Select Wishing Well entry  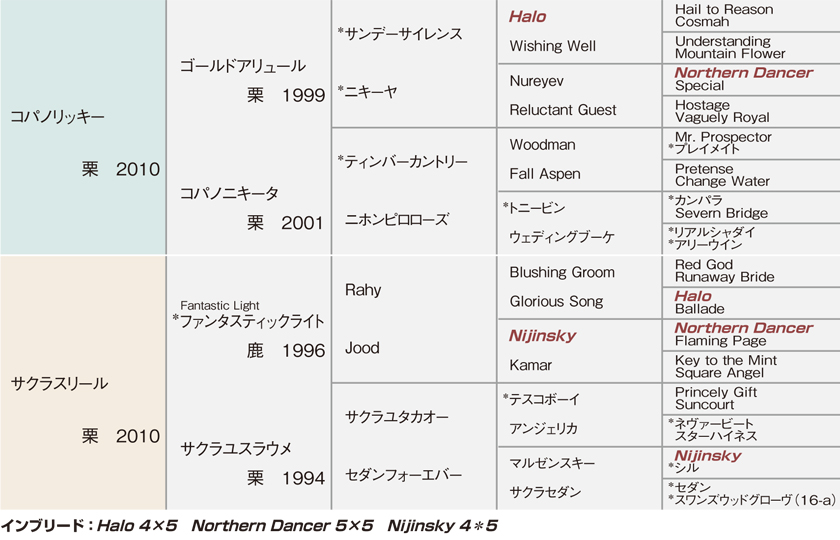[x=552, y=46]
